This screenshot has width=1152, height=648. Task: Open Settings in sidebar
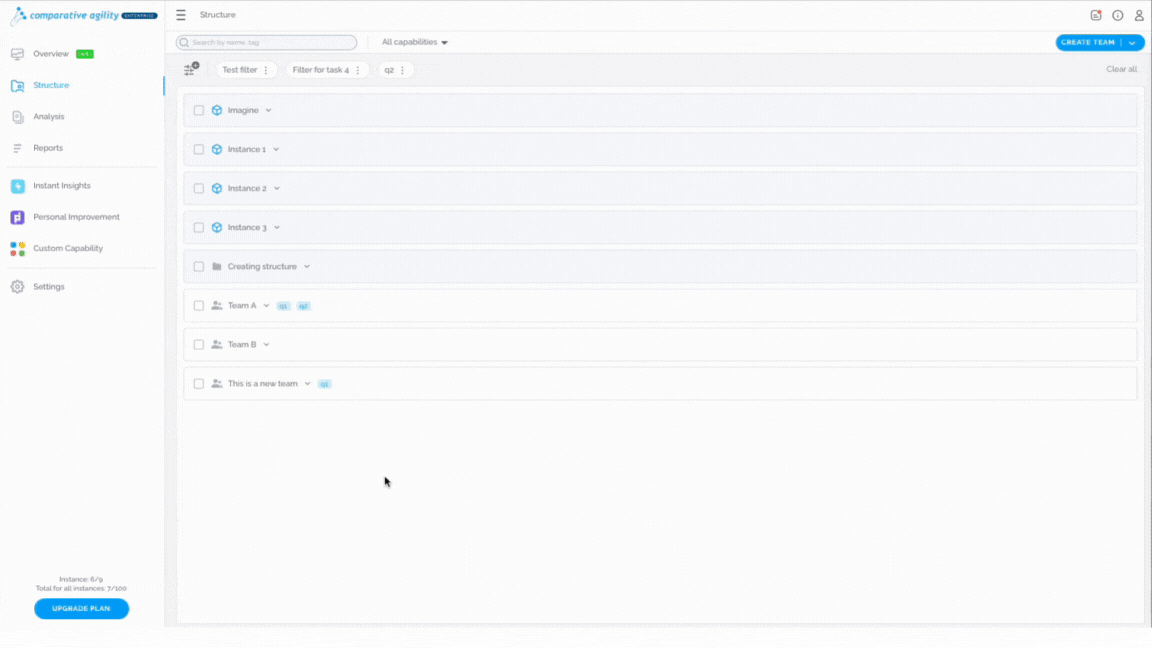(48, 287)
